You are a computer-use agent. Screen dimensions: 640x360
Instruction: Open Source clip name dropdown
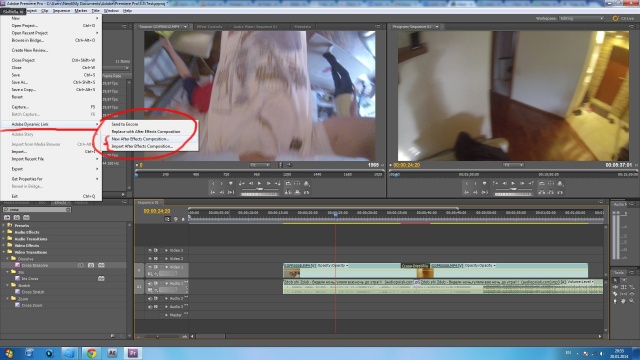pyautogui.click(x=185, y=27)
